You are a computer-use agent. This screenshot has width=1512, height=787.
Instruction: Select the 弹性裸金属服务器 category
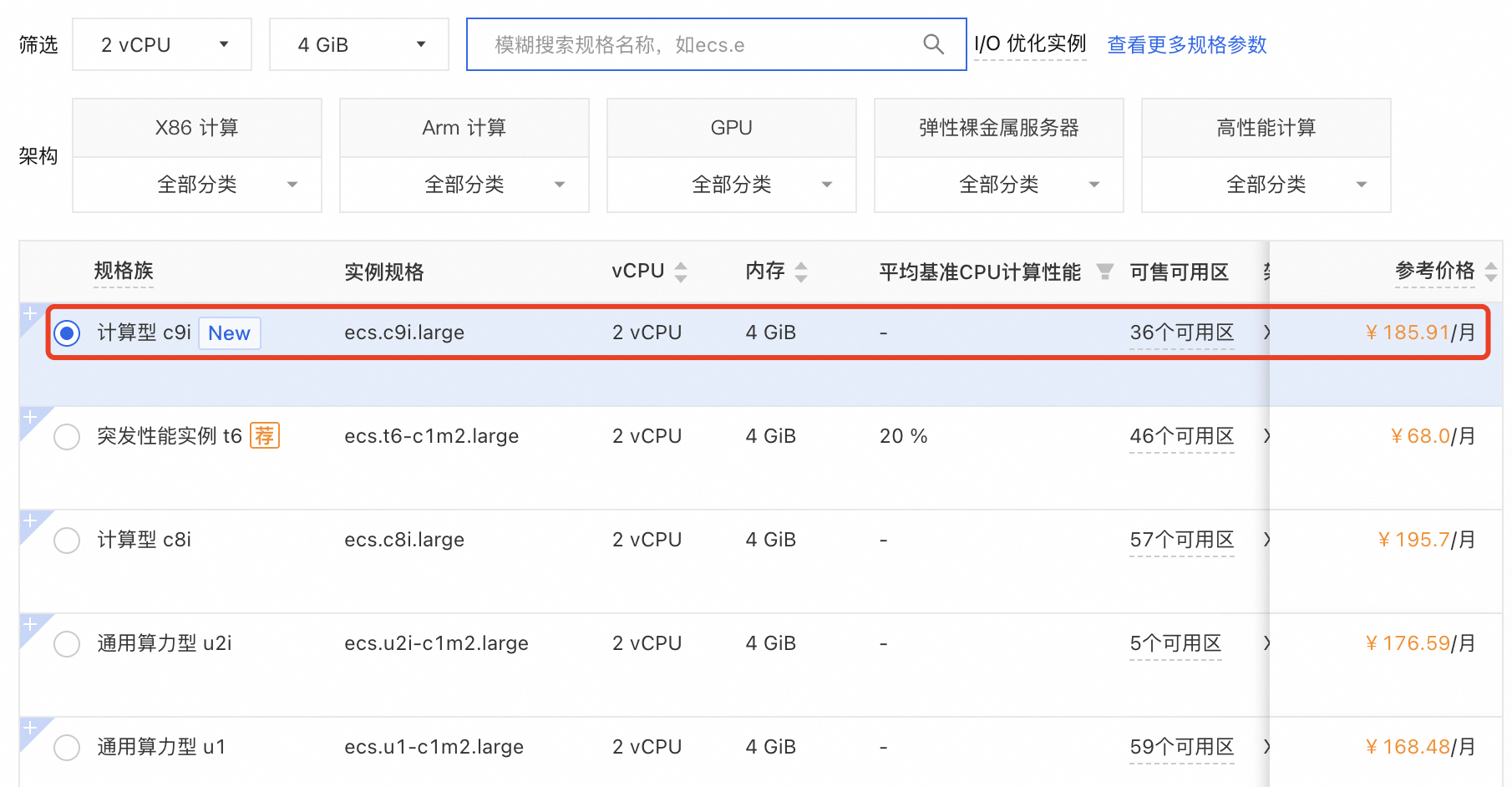tap(997, 127)
